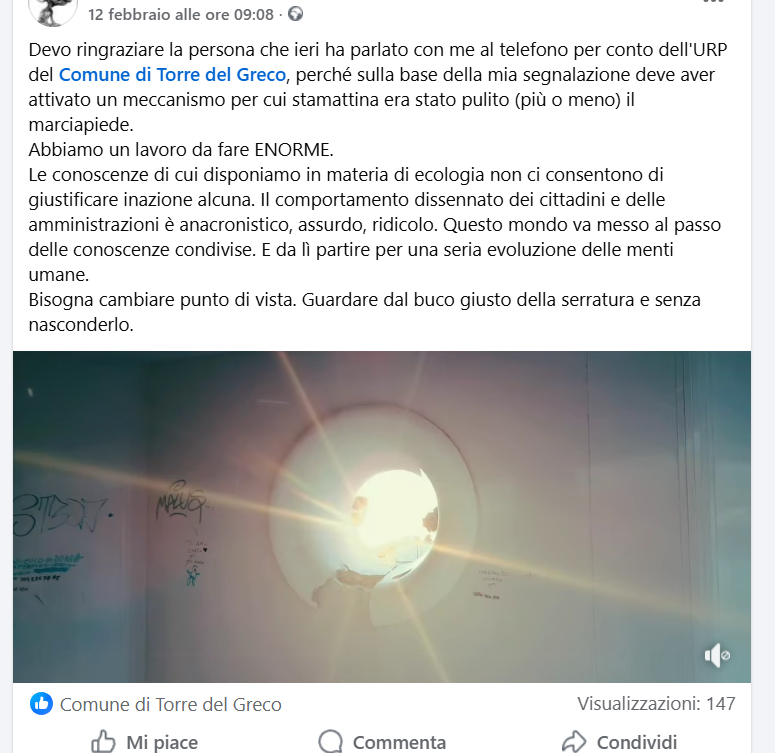This screenshot has height=753, width=775.
Task: Click the MALUS graffiti tag in the video
Action: click(181, 502)
